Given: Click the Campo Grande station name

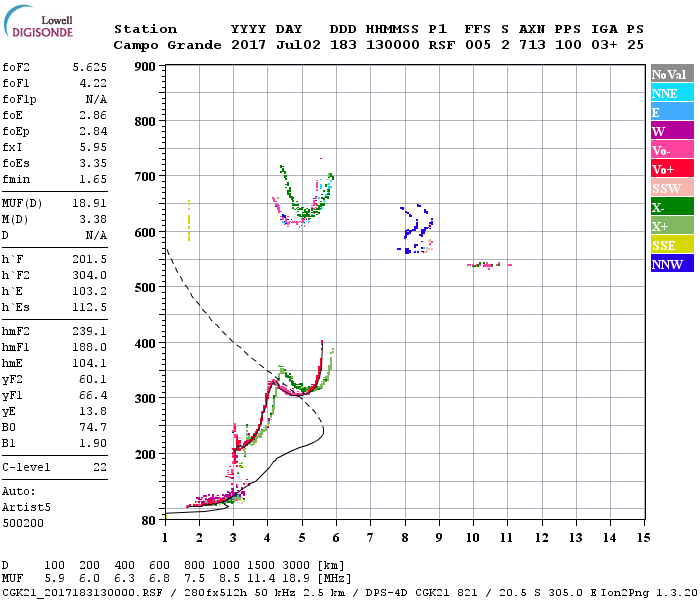Looking at the screenshot, I should pos(167,45).
